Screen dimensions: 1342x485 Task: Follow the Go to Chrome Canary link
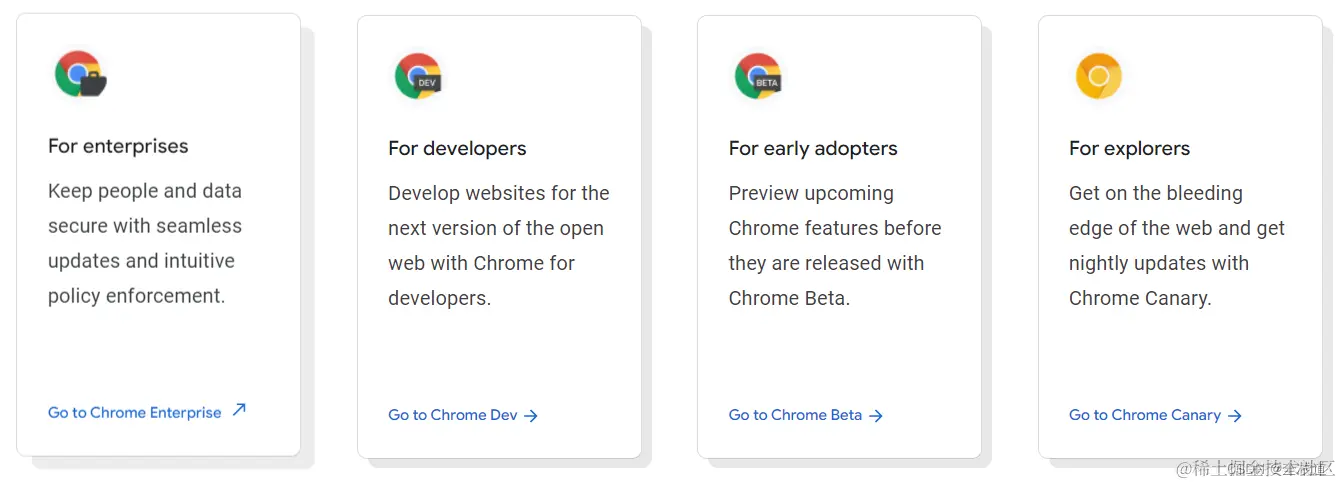click(x=1145, y=415)
